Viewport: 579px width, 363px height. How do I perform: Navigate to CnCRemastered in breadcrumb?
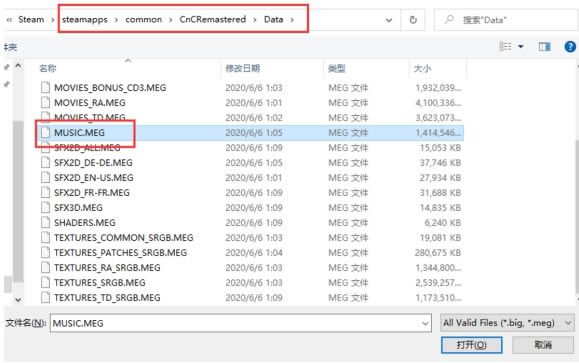pos(213,19)
